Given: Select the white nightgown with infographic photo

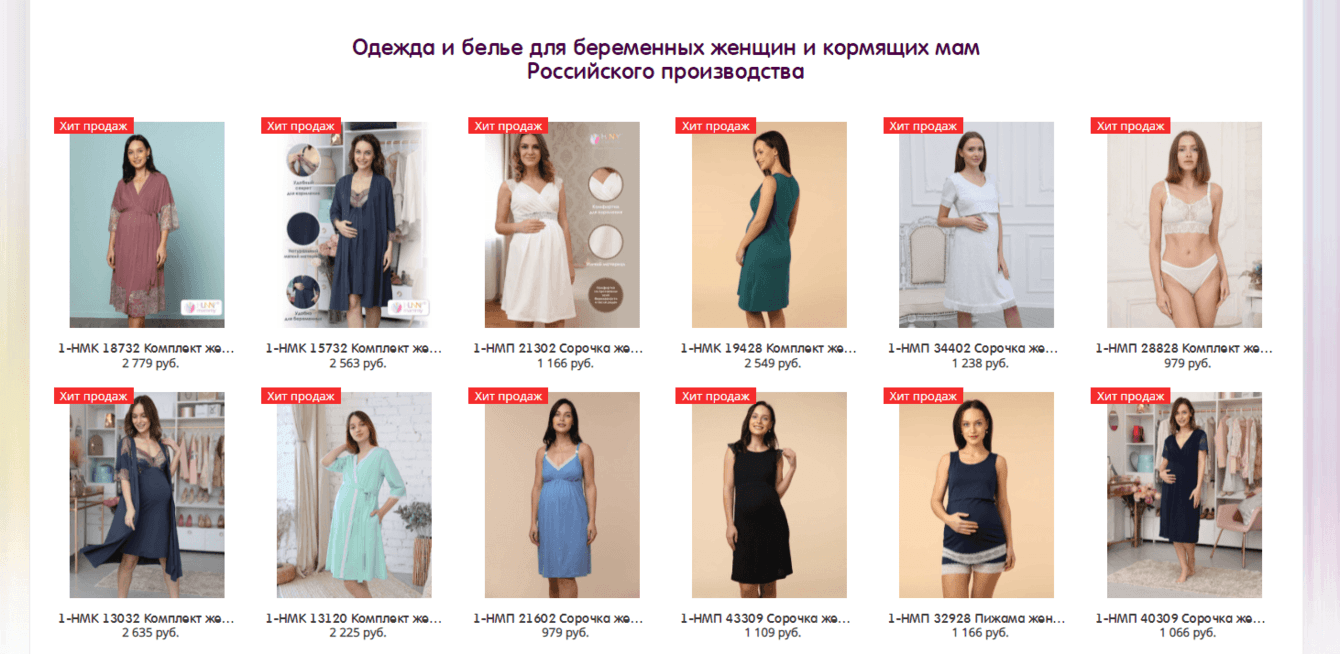Looking at the screenshot, I should 562,225.
